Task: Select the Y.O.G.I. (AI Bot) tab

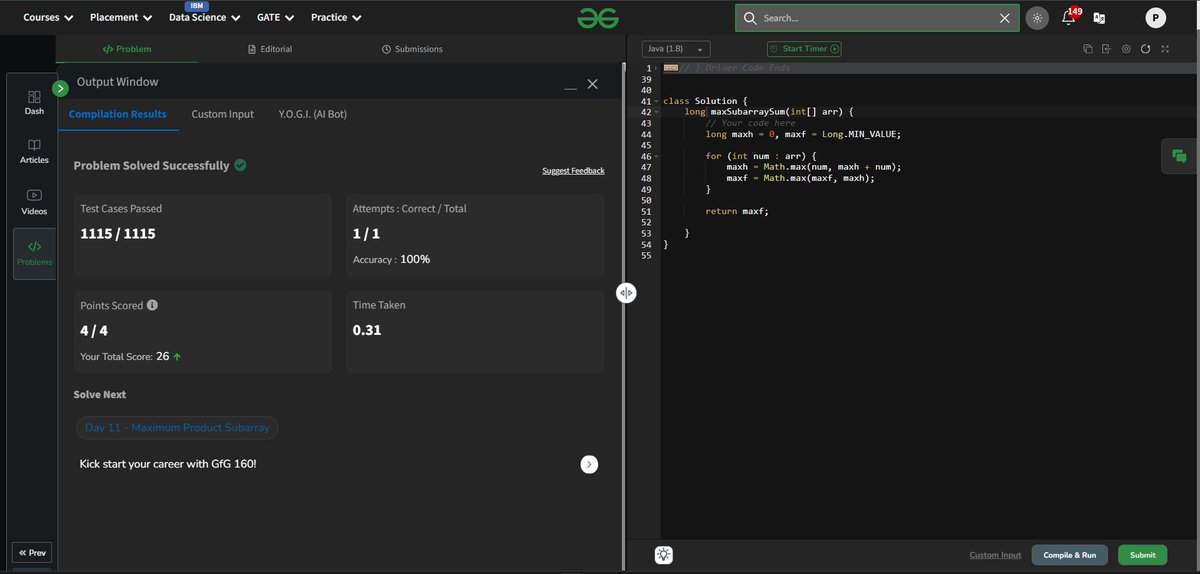Action: (313, 114)
